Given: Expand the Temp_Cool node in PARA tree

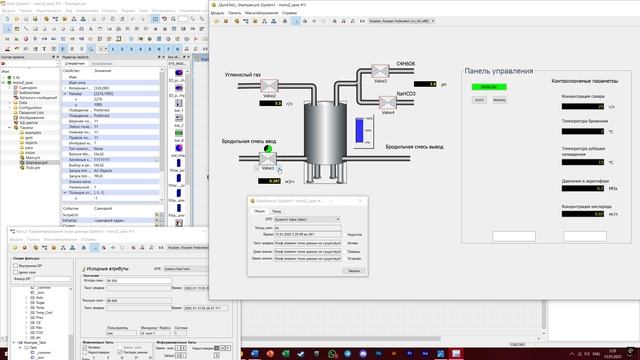Looking at the screenshot, I should pyautogui.click(x=26, y=312).
